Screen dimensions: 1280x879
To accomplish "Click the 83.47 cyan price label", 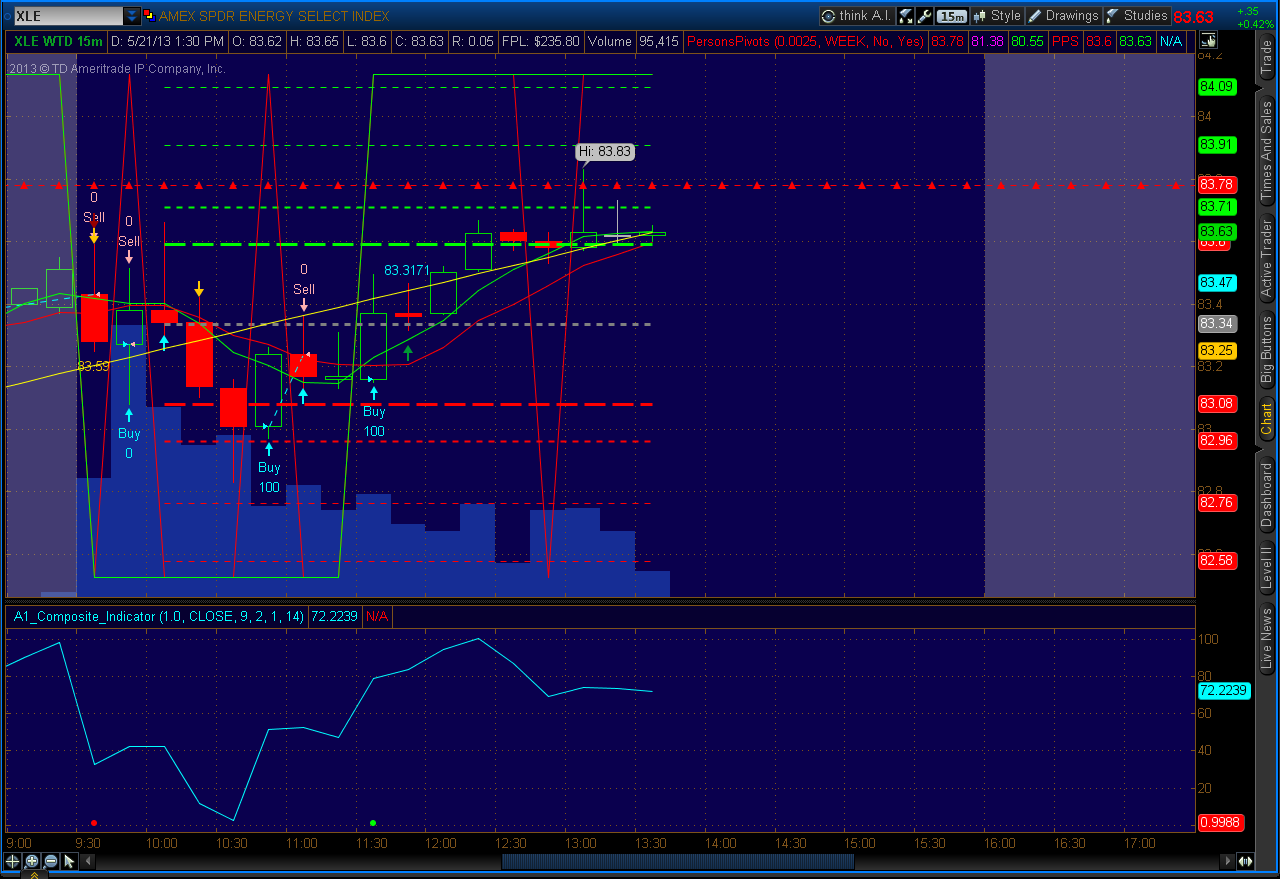I will click(1216, 282).
